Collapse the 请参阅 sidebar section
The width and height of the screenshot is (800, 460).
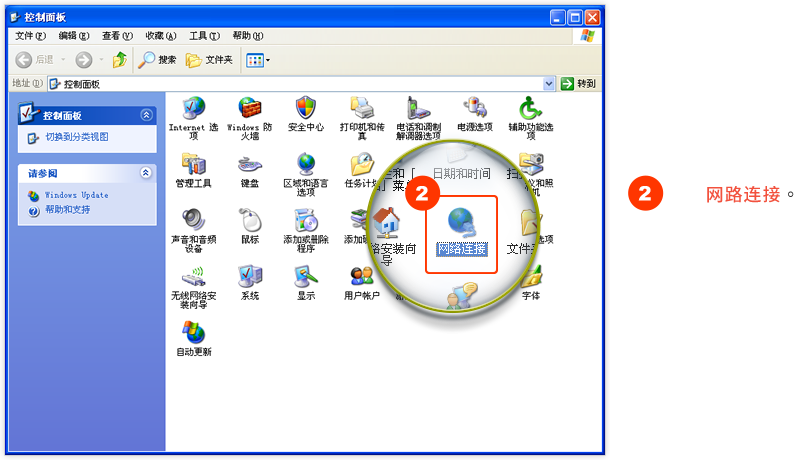coord(147,173)
